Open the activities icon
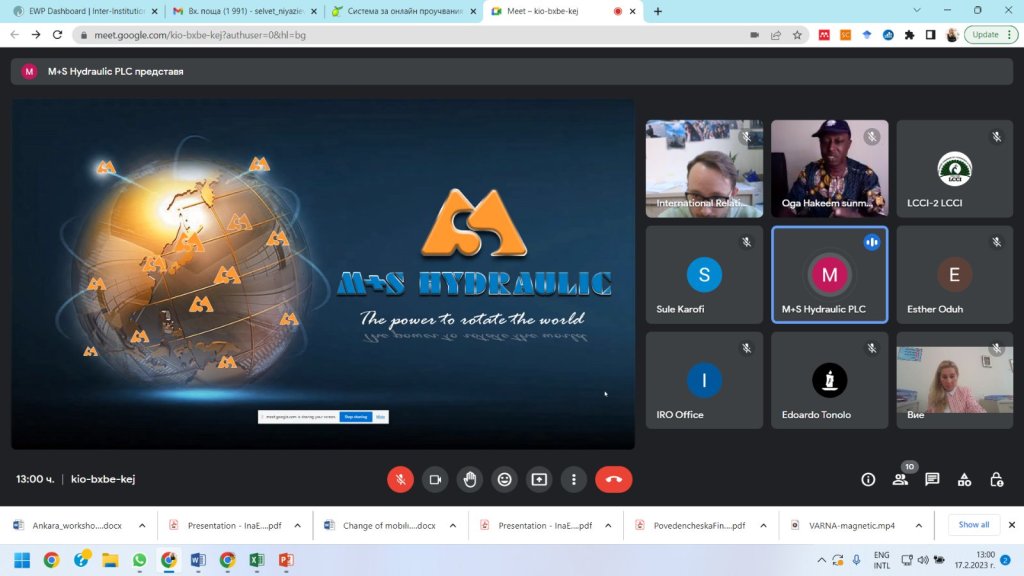The image size is (1024, 576). pyautogui.click(x=964, y=479)
